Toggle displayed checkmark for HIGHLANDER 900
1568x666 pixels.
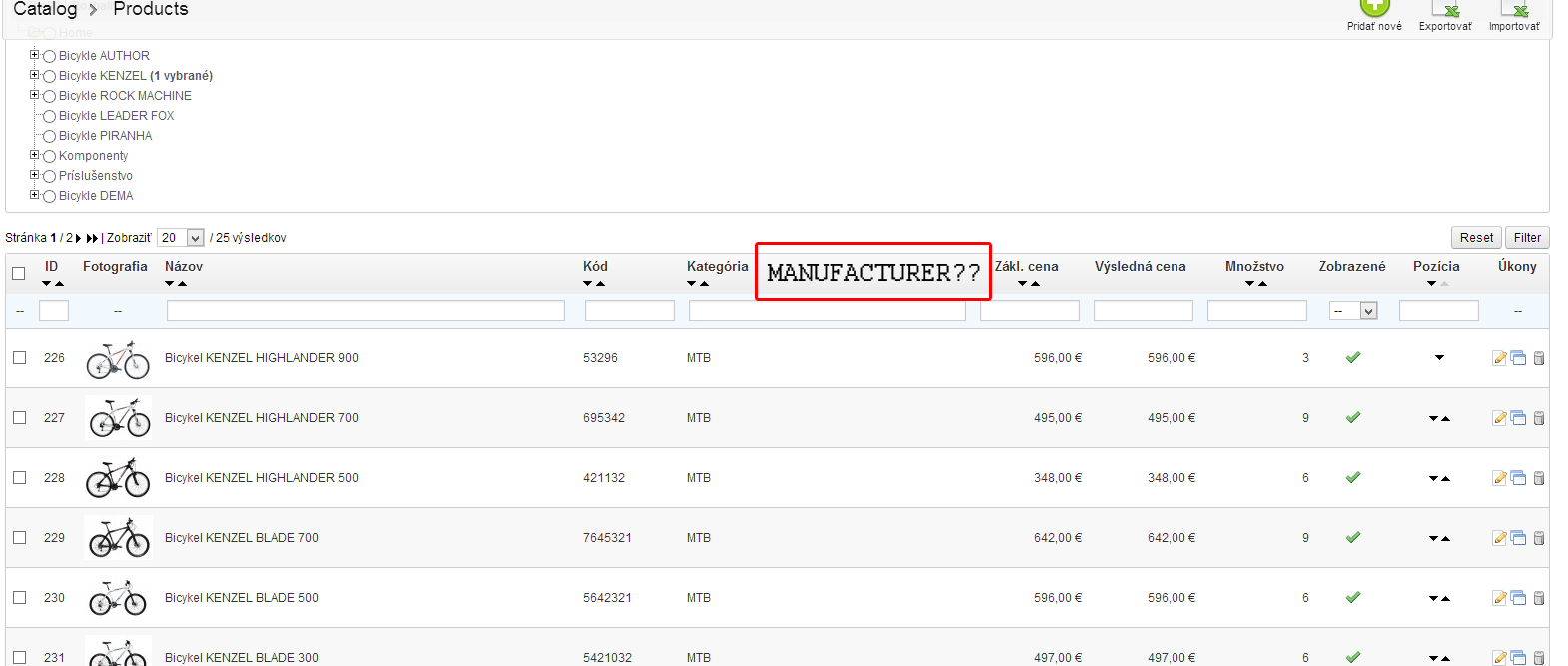[x=1353, y=357]
